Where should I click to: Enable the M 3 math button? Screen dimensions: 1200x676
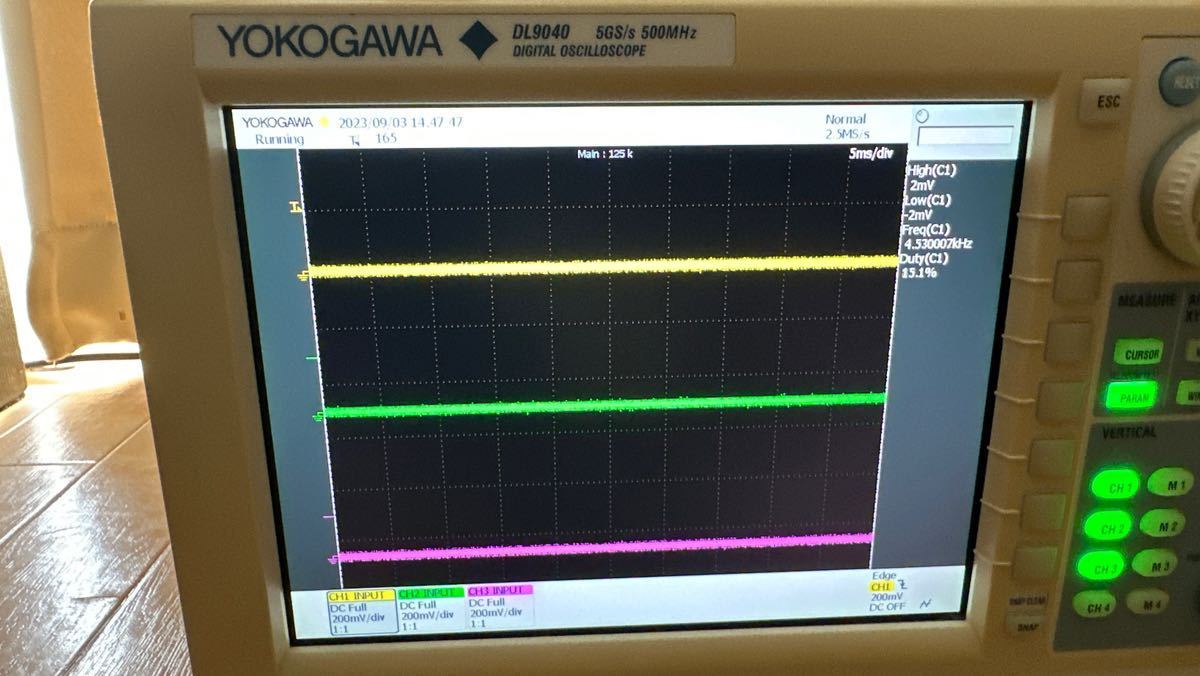(1154, 563)
